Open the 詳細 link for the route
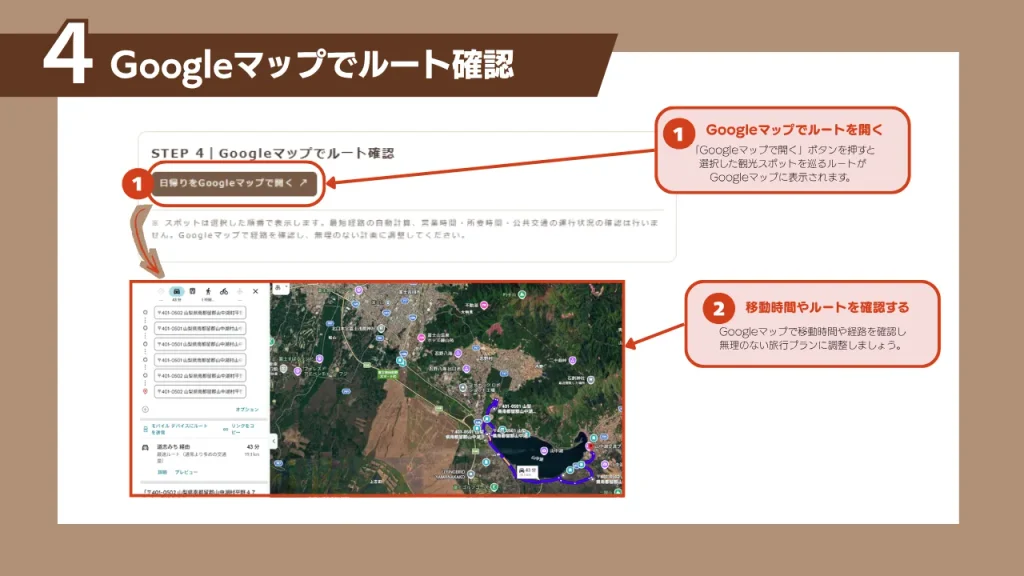 (x=162, y=472)
